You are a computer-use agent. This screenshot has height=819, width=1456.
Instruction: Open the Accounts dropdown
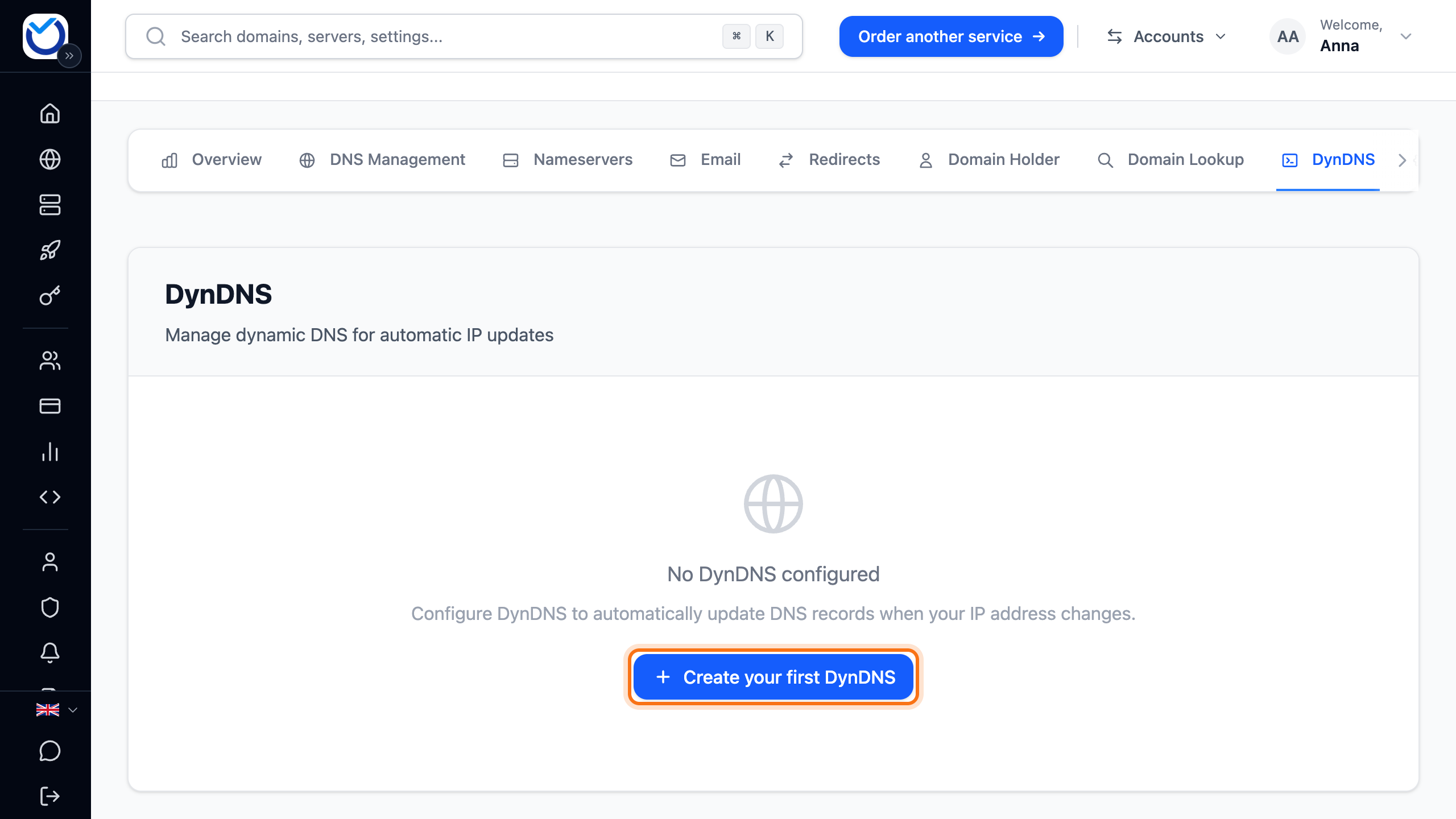[1167, 36]
